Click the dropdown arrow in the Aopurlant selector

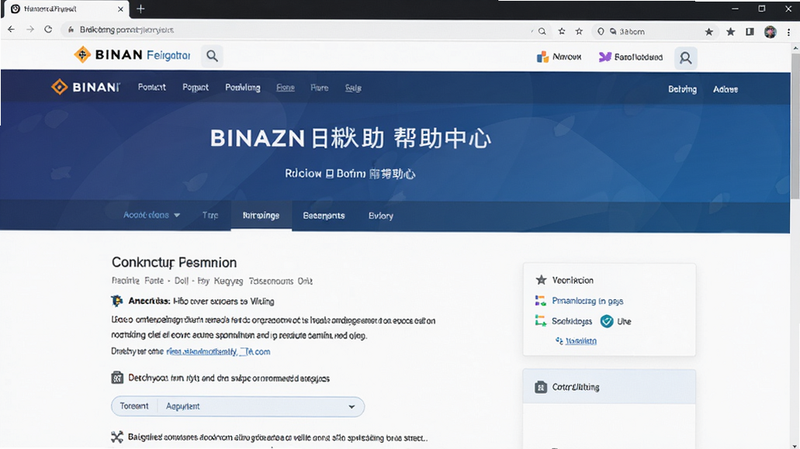[352, 407]
